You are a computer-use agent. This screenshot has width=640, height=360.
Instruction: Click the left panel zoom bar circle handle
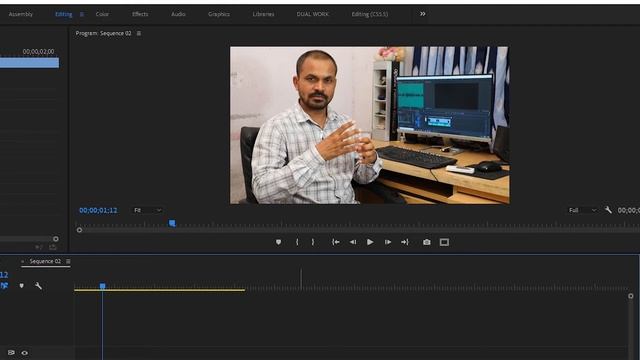point(56,239)
